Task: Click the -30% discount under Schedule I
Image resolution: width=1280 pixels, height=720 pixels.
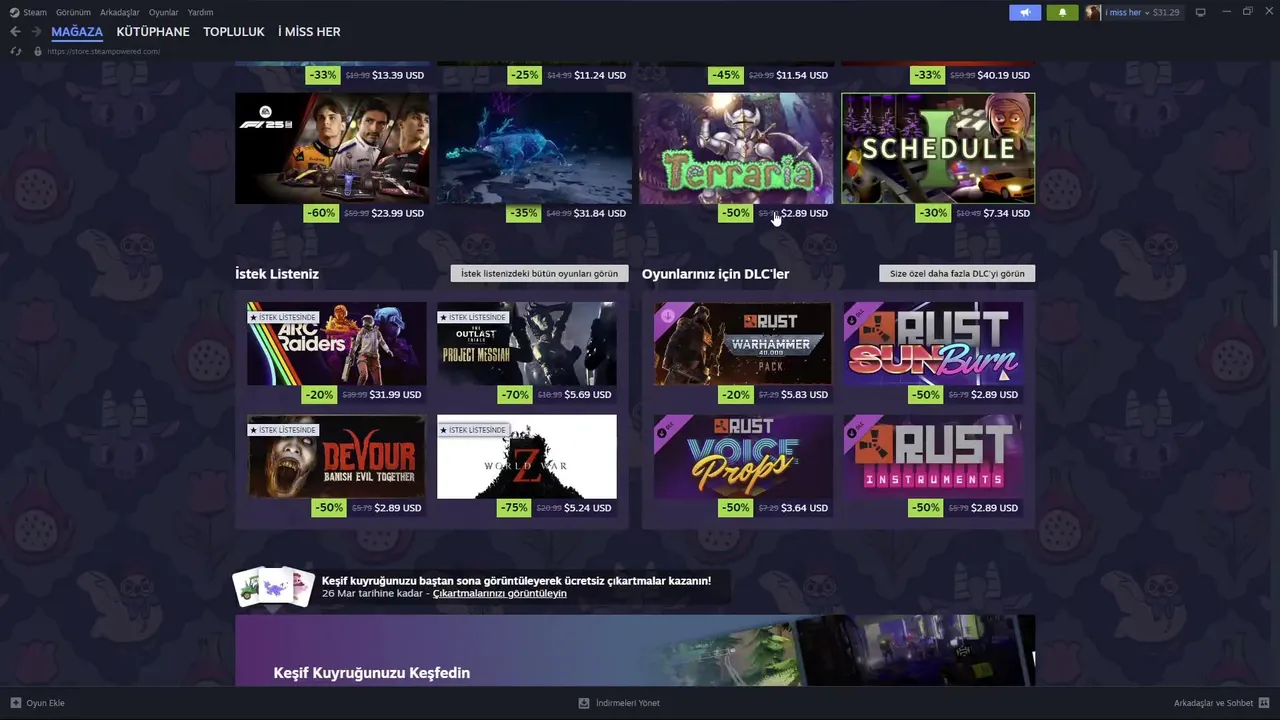Action: tap(932, 213)
